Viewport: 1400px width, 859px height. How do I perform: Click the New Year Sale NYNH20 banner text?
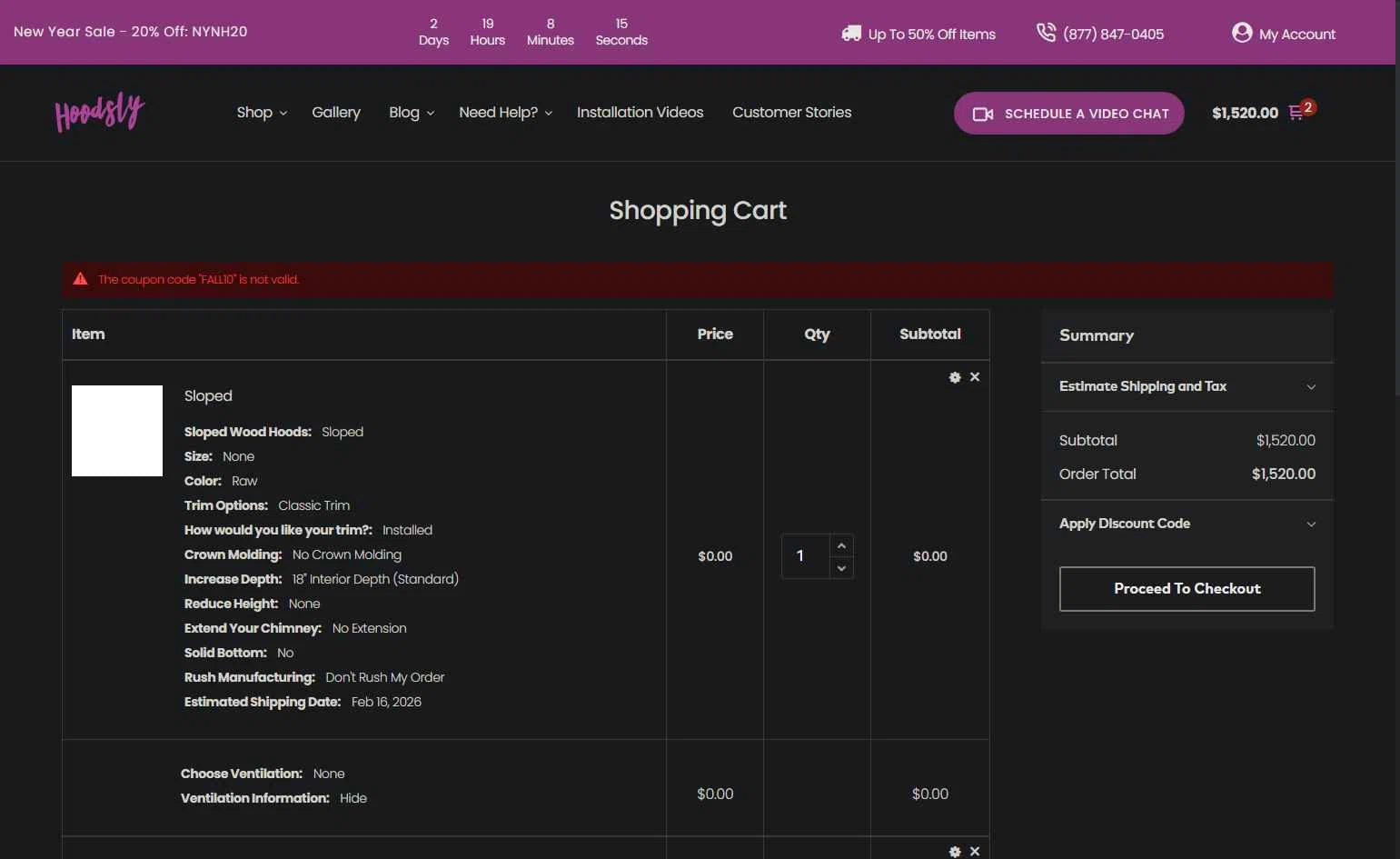coord(131,32)
